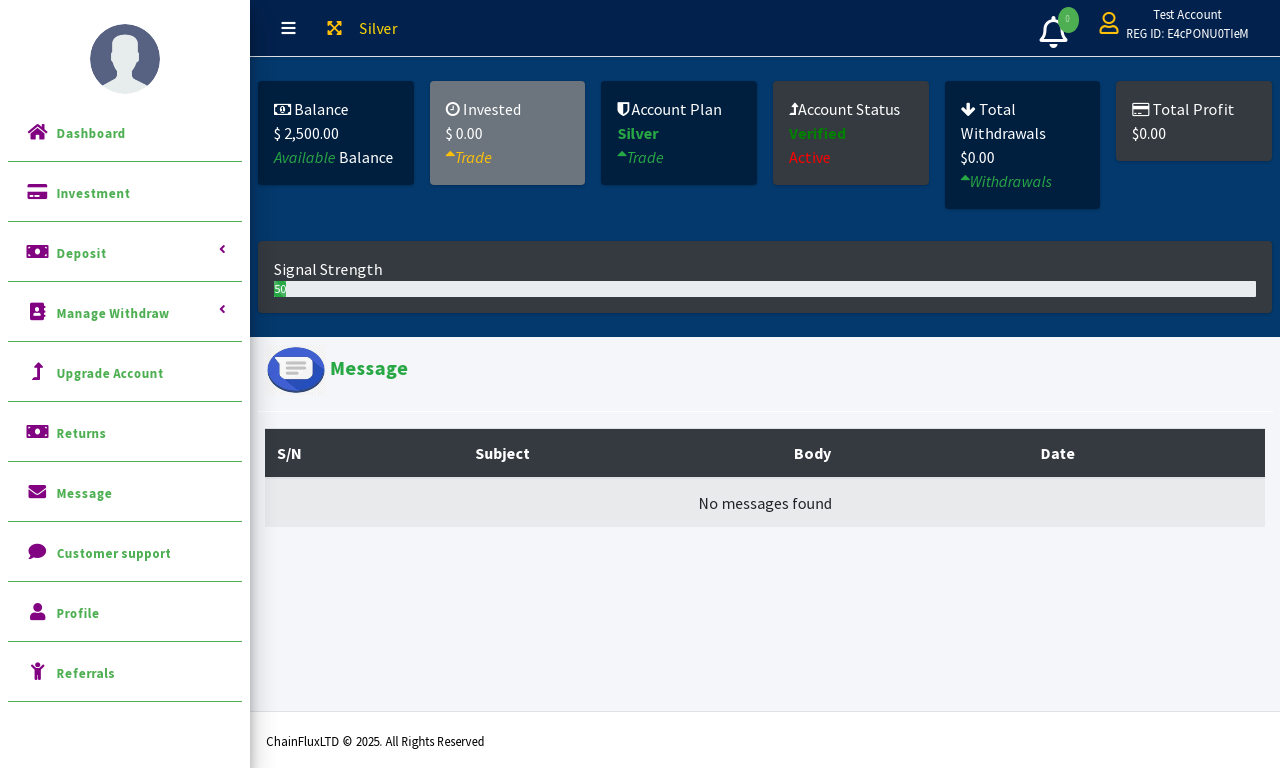The height and width of the screenshot is (768, 1280).
Task: Click the Dashboard home icon
Action: pos(37,132)
